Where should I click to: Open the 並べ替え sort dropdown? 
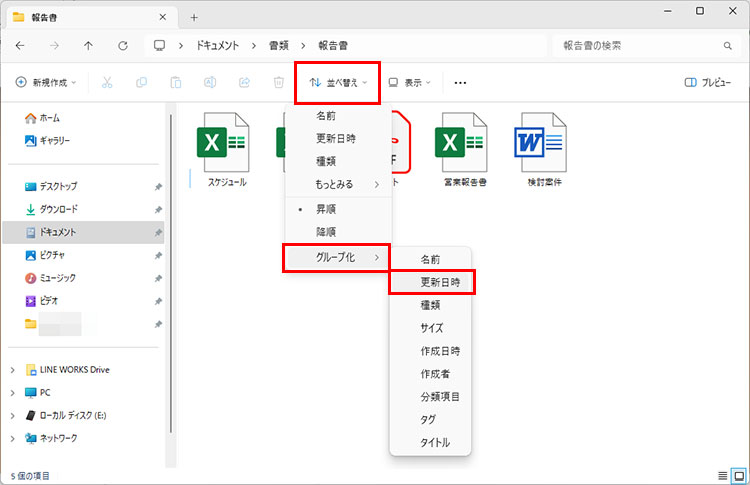(338, 83)
